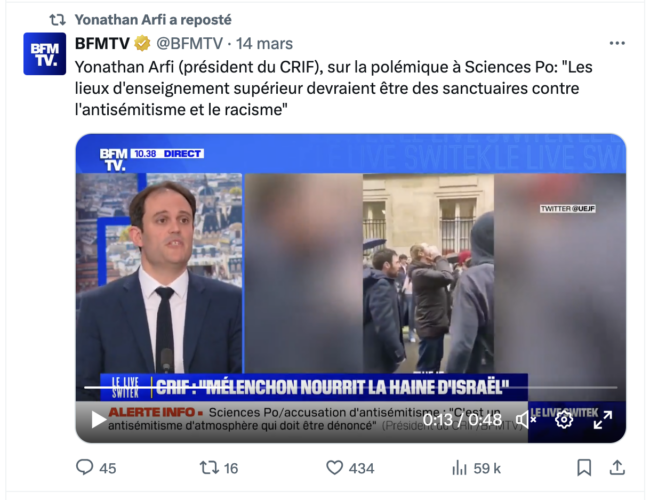Open the @BFMTV handle link
This screenshot has height=500, width=658.
189,43
